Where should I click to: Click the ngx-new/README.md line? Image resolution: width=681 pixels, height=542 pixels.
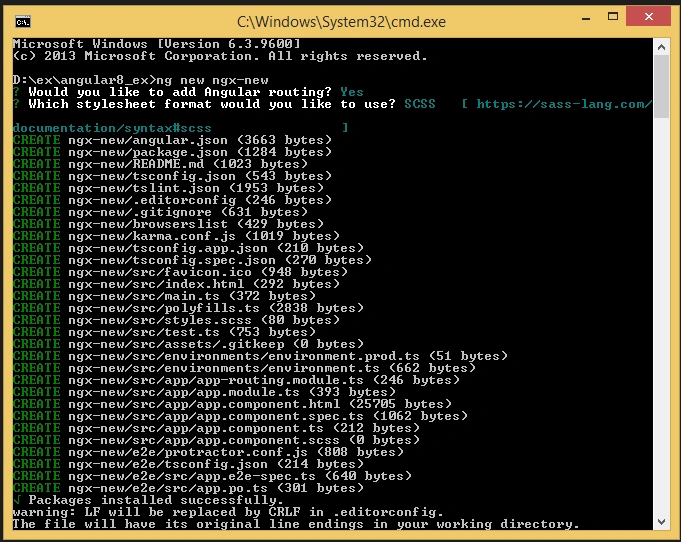tap(160, 164)
